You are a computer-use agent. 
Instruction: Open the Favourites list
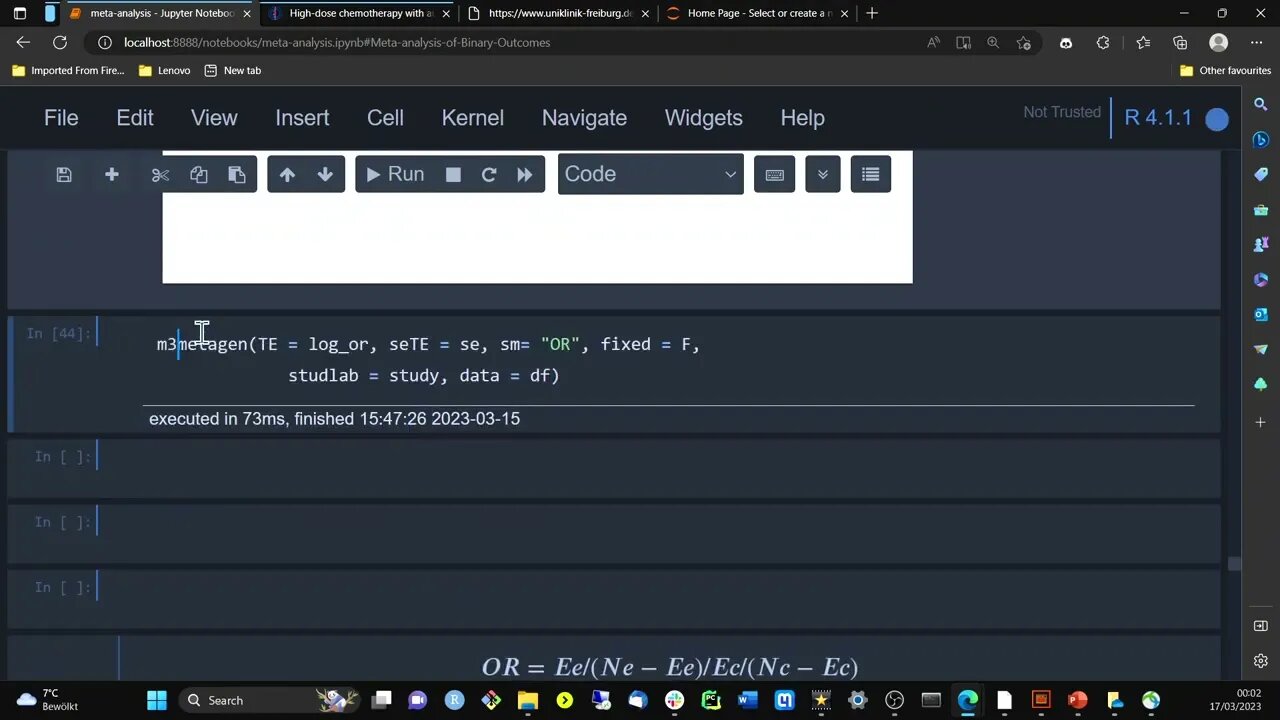tap(1143, 43)
